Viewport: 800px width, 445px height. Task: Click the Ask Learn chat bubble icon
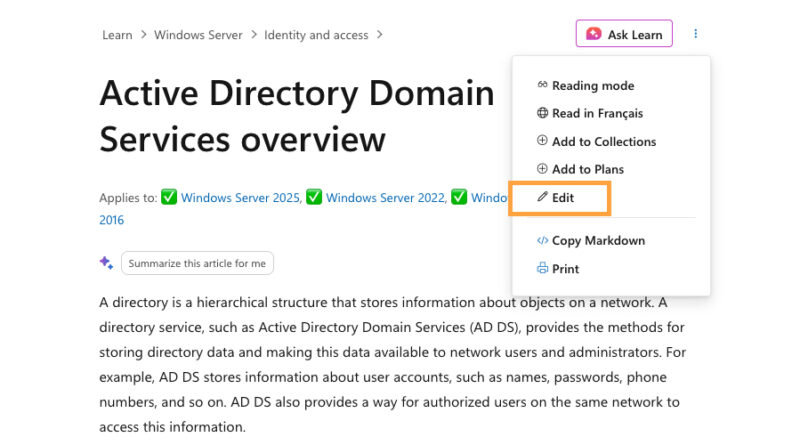pyautogui.click(x=593, y=34)
